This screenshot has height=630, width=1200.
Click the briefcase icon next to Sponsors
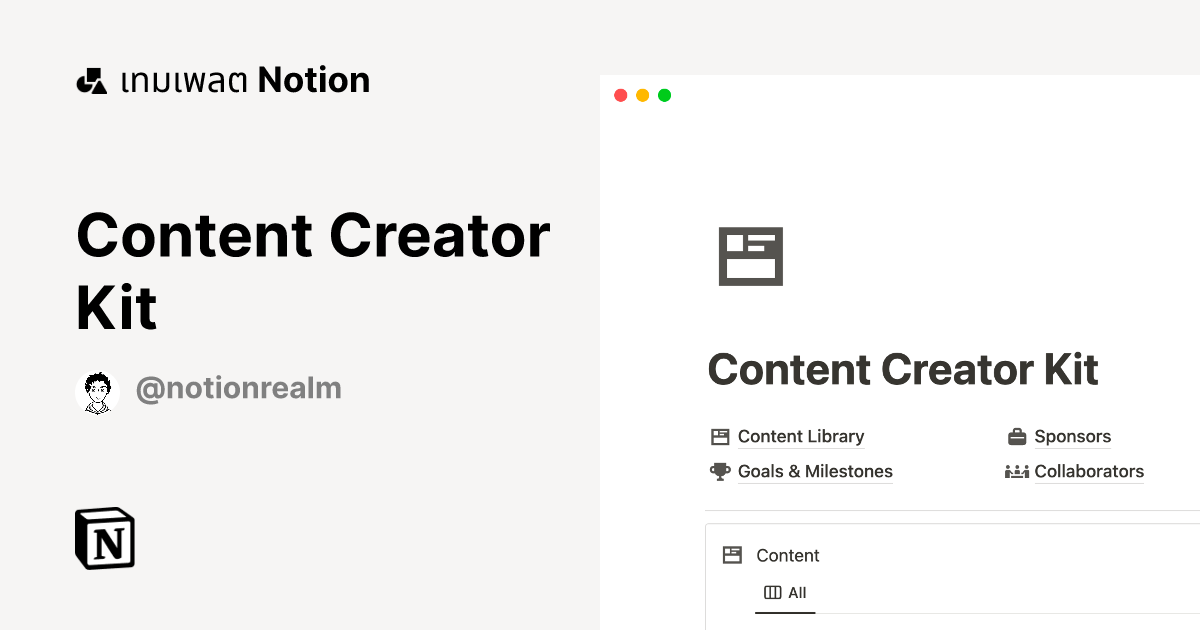(x=1017, y=436)
